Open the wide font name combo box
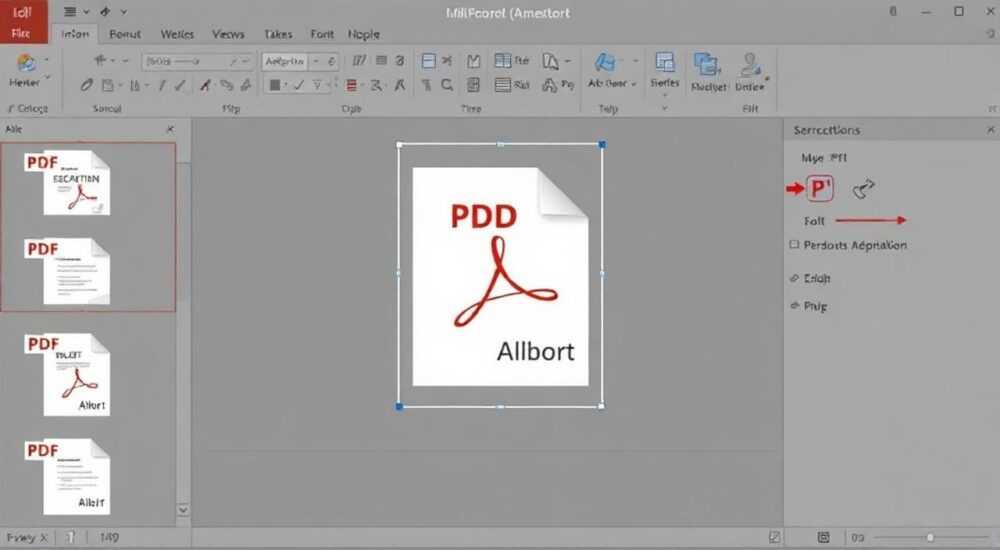Screen dimensions: 1000x550 point(197,61)
